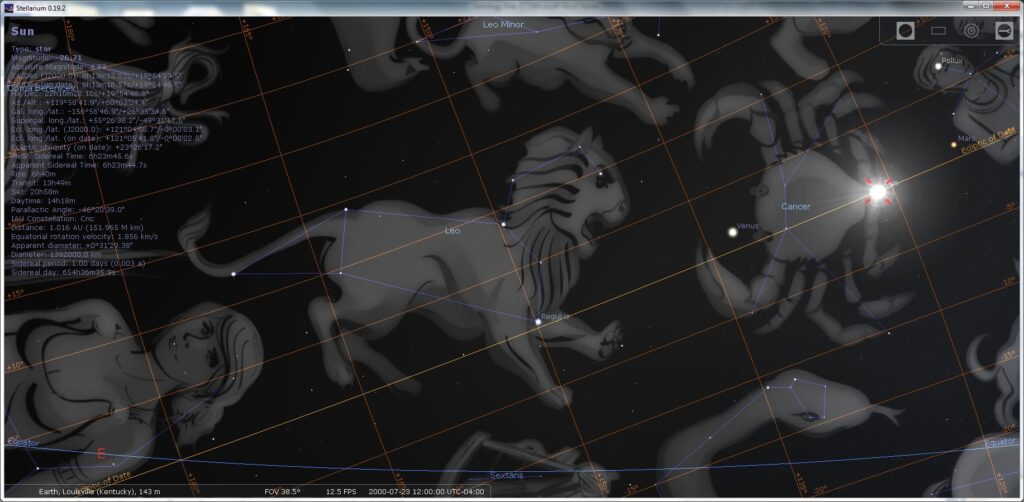
Task: Click the 12.5 FPS status readout
Action: (341, 491)
